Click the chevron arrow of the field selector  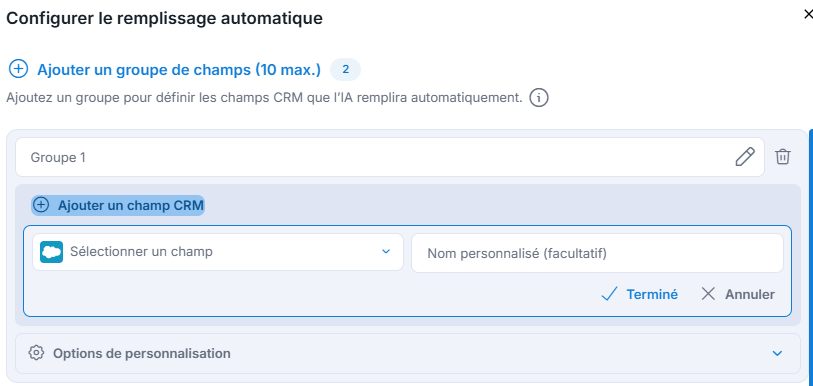click(x=385, y=252)
